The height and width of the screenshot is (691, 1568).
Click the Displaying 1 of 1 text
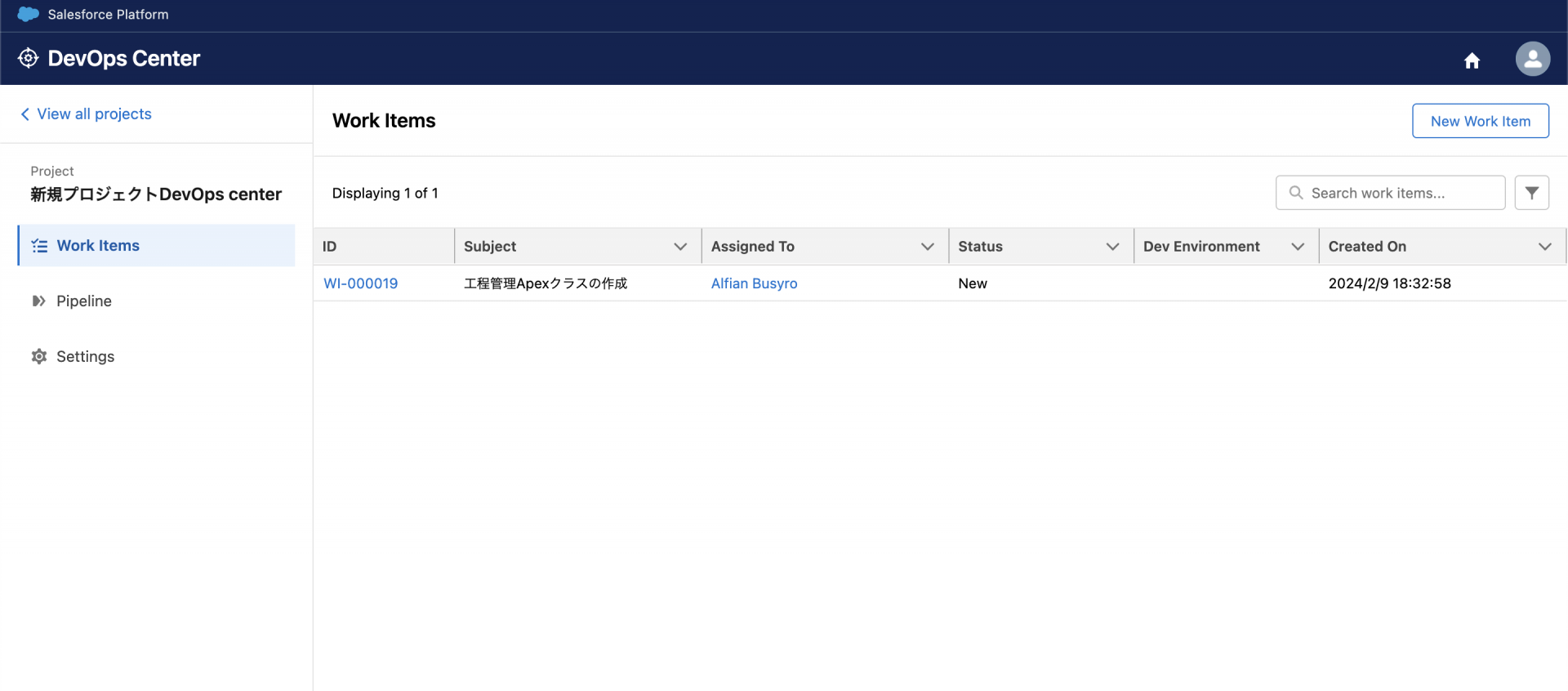pyautogui.click(x=385, y=194)
